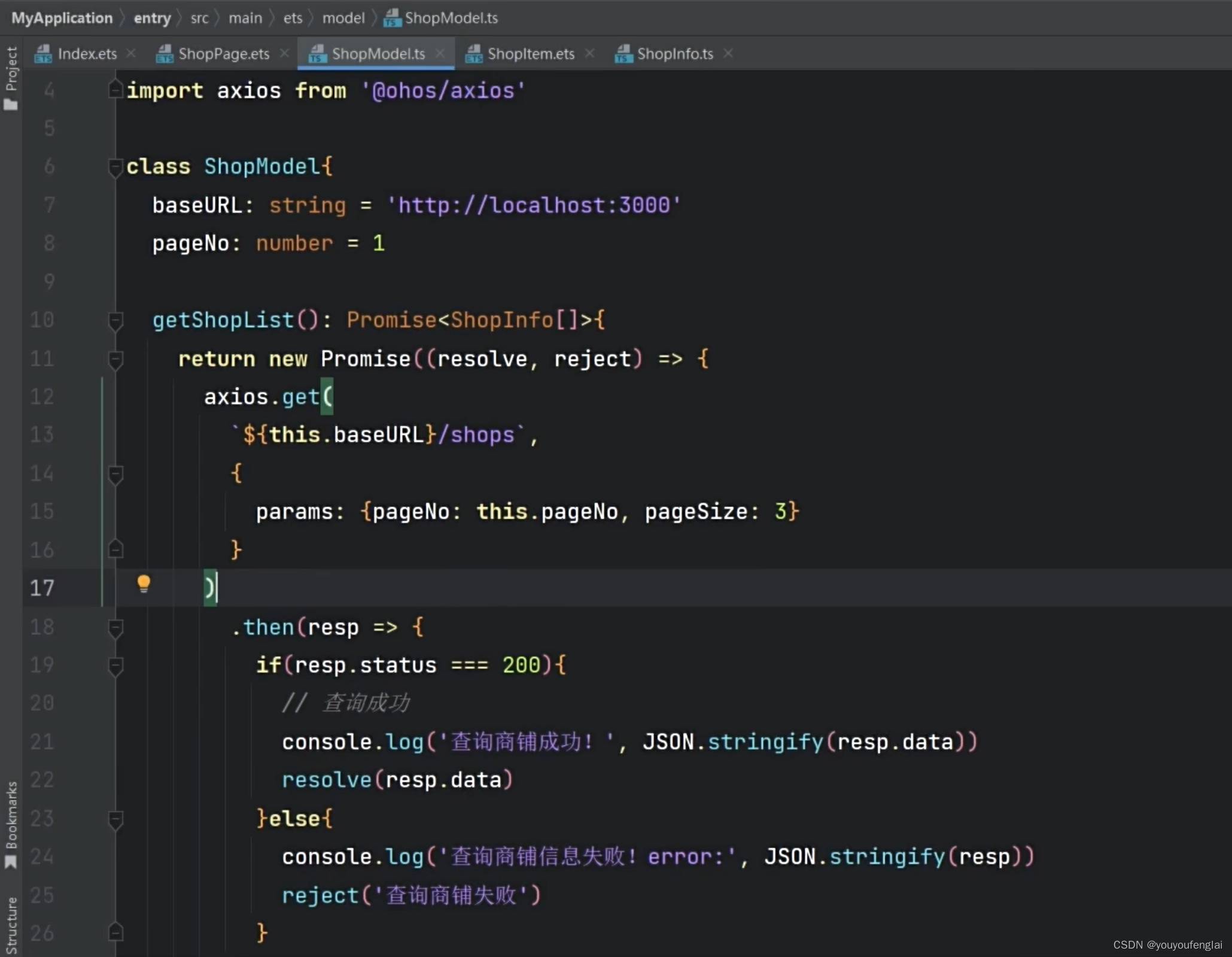Open the Project tool window

tap(11, 78)
